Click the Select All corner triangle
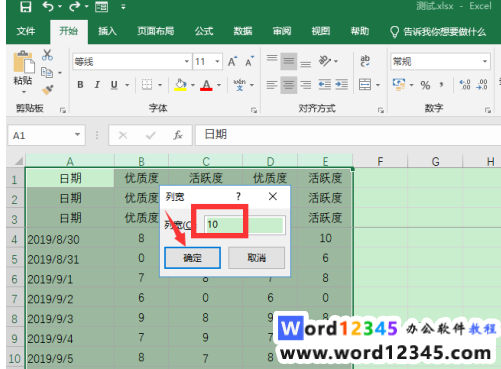This screenshot has height=369, width=501. (19, 161)
